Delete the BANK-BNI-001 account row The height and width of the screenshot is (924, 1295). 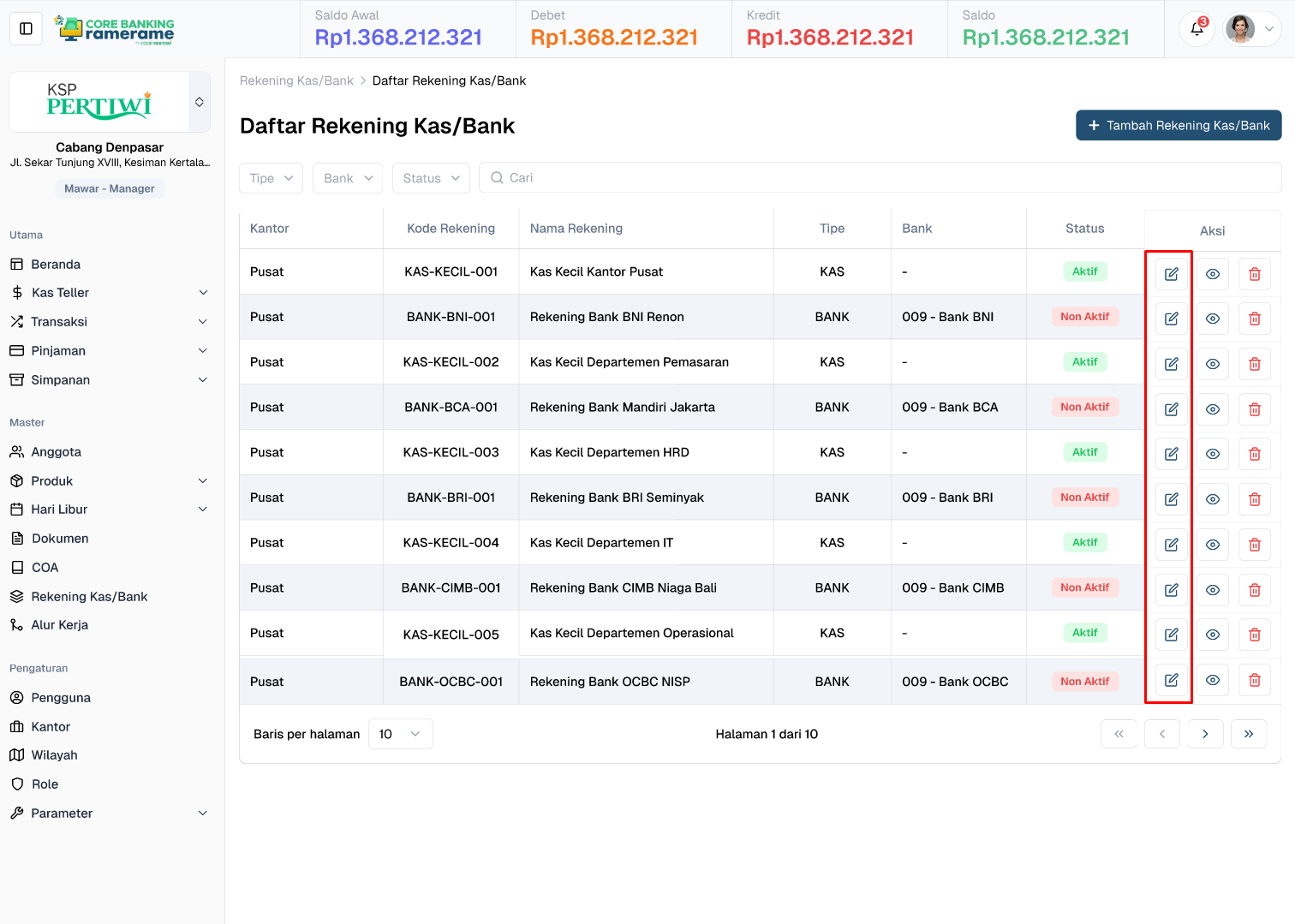pyautogui.click(x=1254, y=319)
